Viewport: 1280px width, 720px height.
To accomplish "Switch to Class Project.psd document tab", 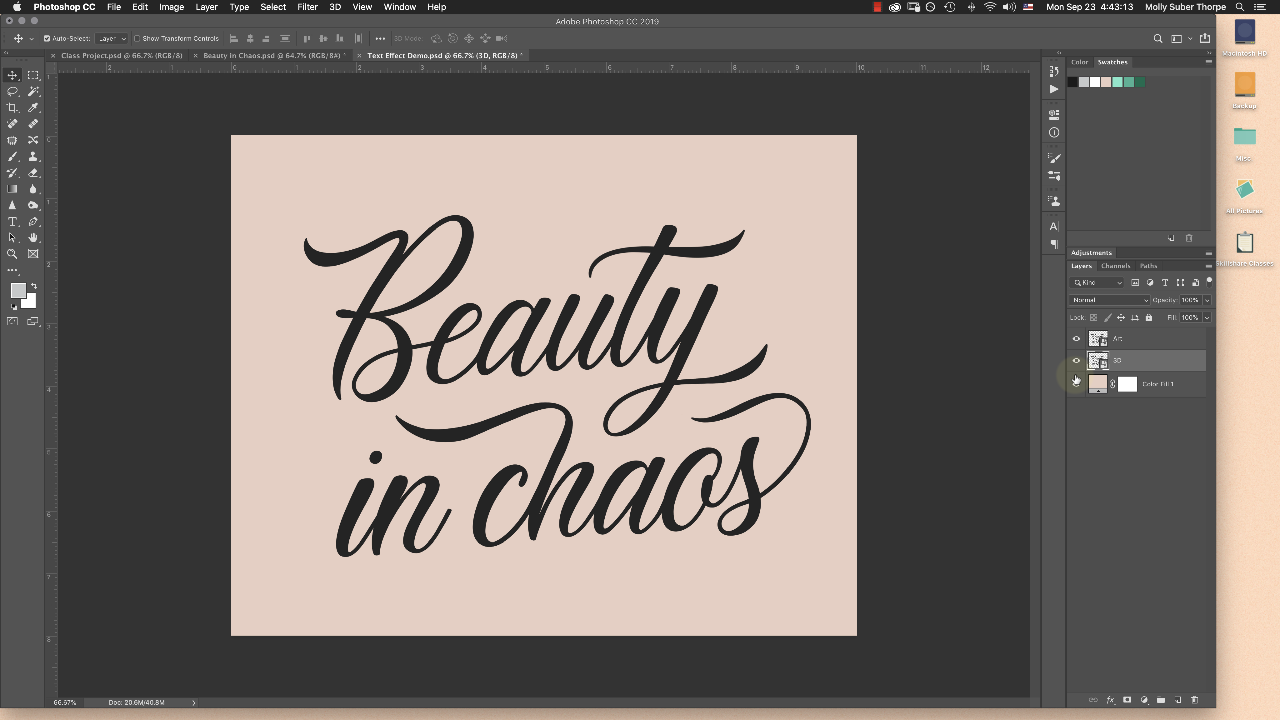I will click(122, 56).
